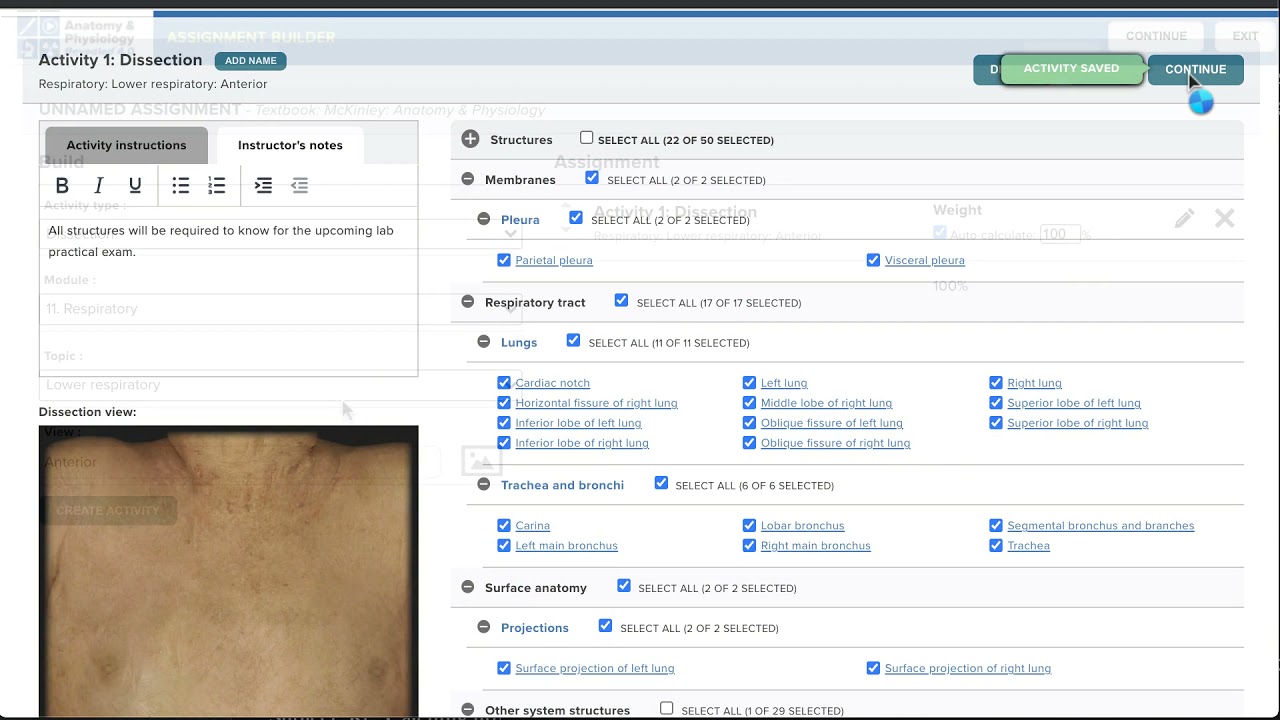
Task: Open the Right main bronchus link
Action: click(816, 546)
